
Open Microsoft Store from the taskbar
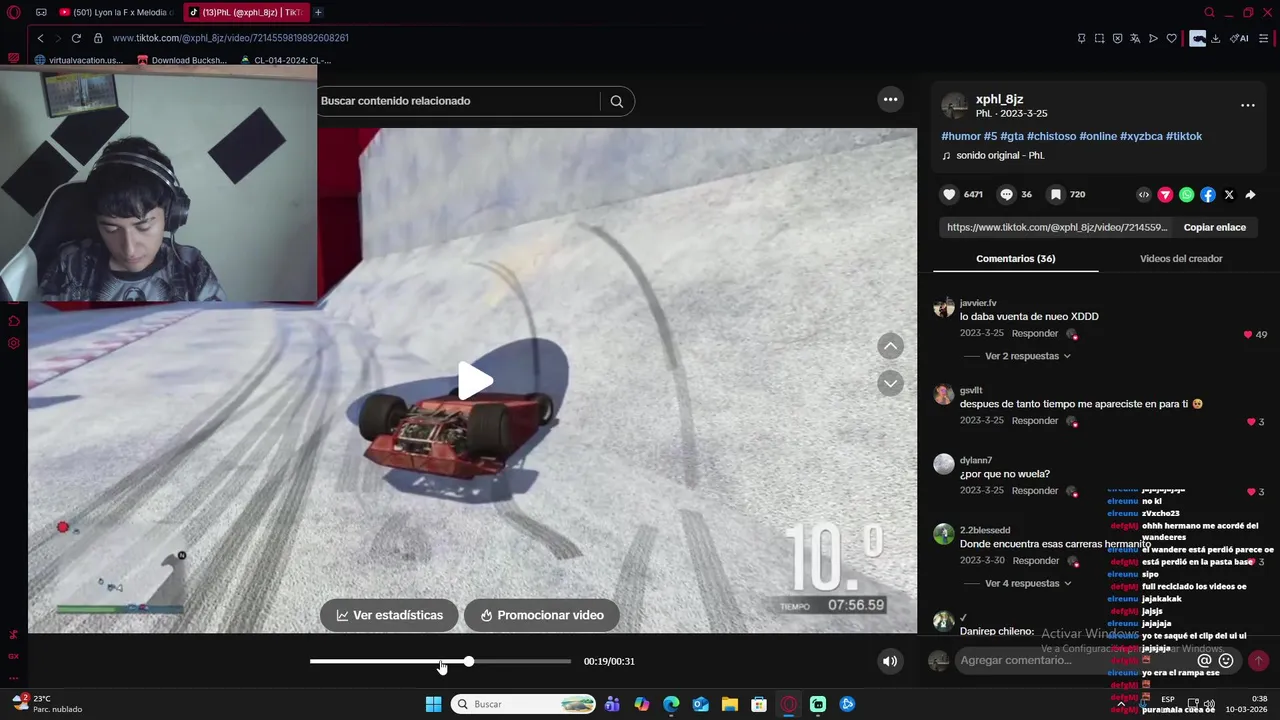(x=759, y=704)
